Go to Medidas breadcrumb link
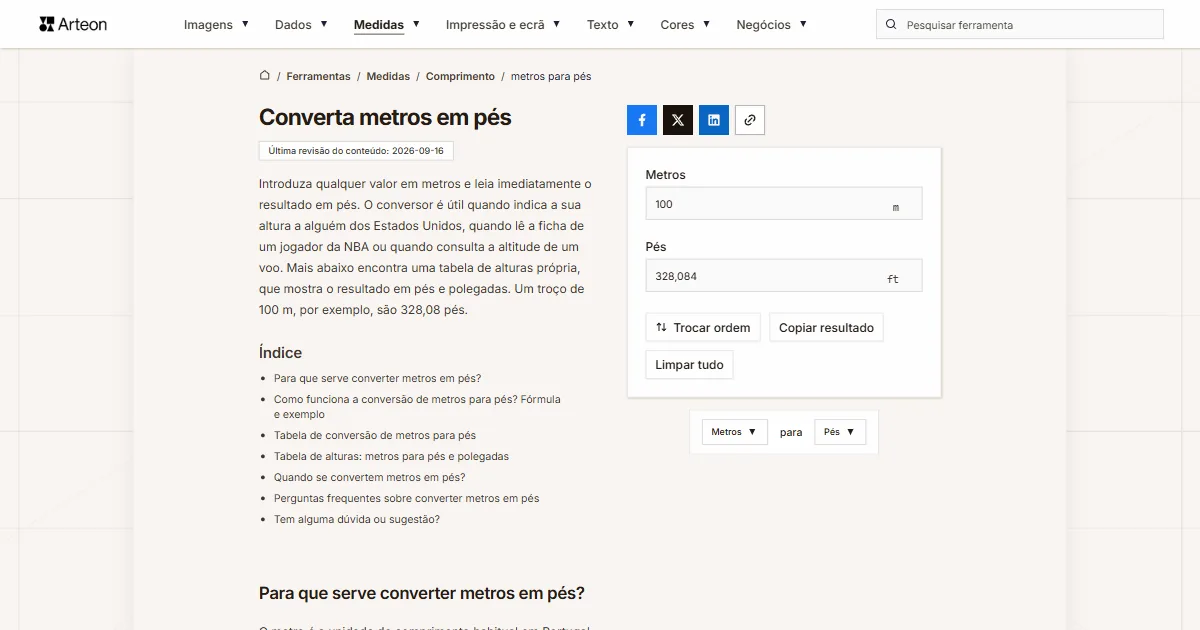Viewport: 1200px width, 630px height. tap(388, 76)
